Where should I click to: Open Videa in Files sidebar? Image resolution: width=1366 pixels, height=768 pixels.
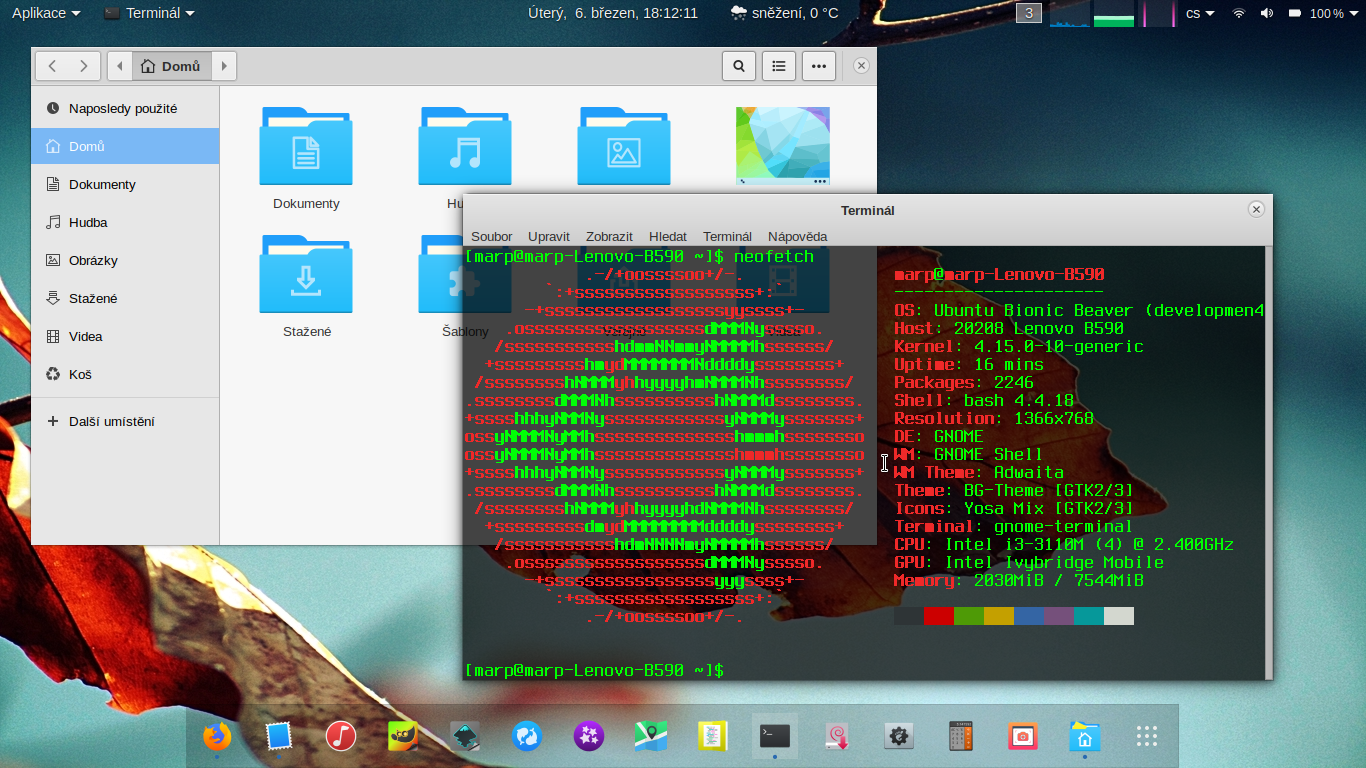pos(125,336)
